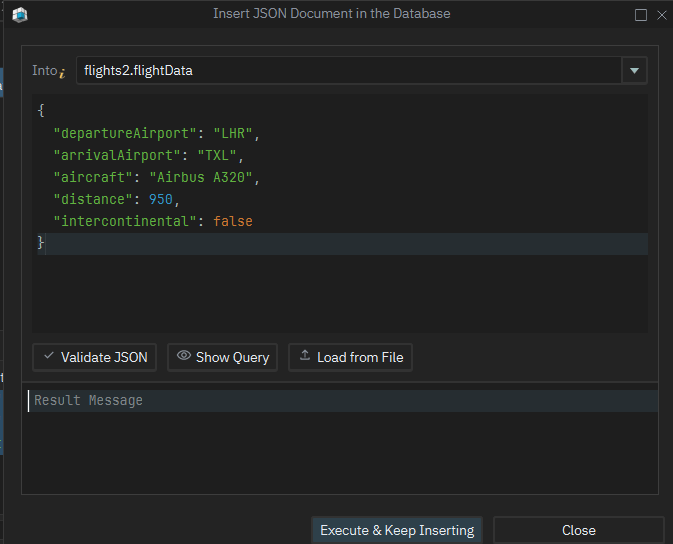Maximize the Insert JSON Document dialog
Screen dimensions: 673x544
tap(641, 15)
